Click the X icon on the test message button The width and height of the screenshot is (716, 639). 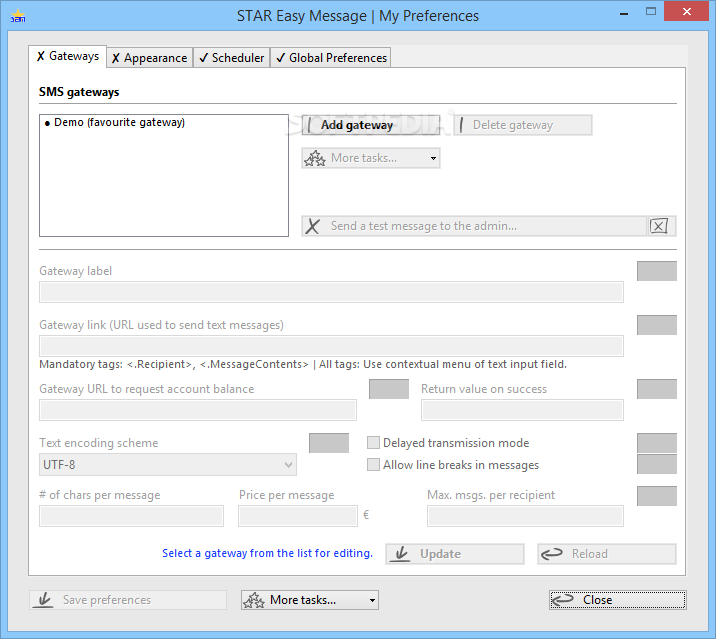point(313,226)
